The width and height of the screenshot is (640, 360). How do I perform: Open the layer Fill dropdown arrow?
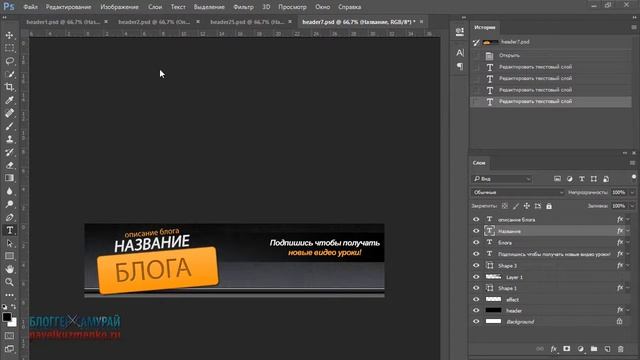[632, 206]
